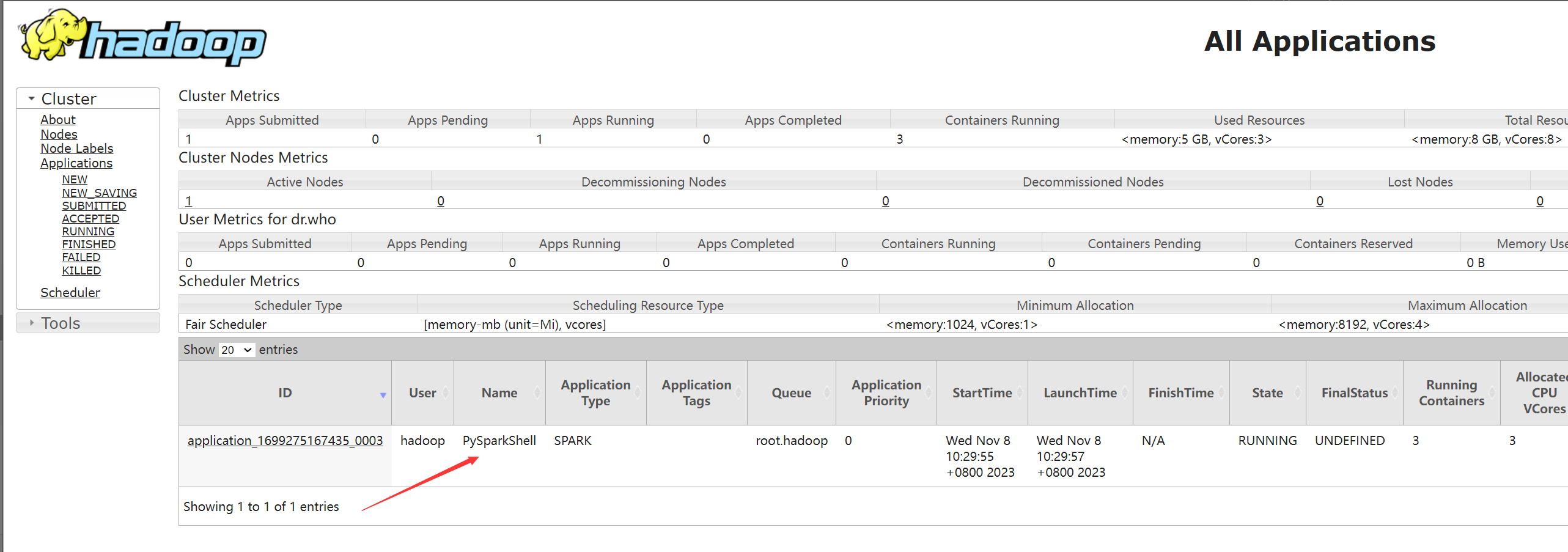This screenshot has height=552, width=1568.
Task: Filter applications by FINISHED state
Action: [89, 244]
